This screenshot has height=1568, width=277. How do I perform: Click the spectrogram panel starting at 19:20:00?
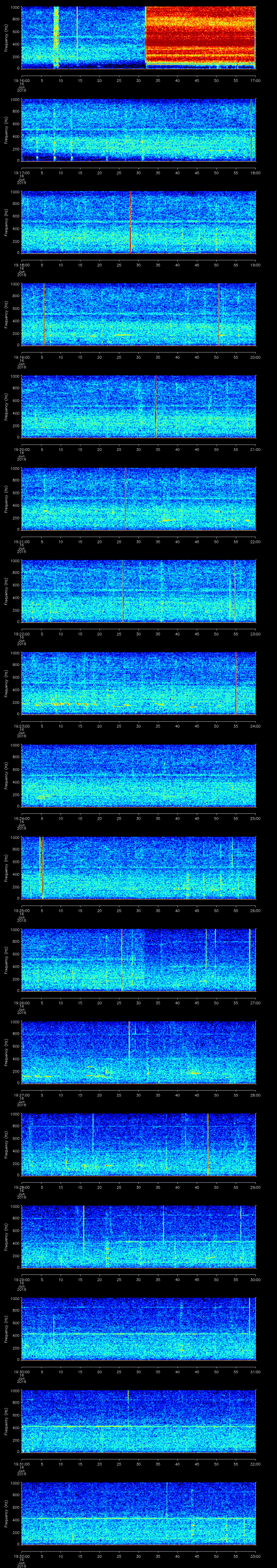click(x=138, y=407)
